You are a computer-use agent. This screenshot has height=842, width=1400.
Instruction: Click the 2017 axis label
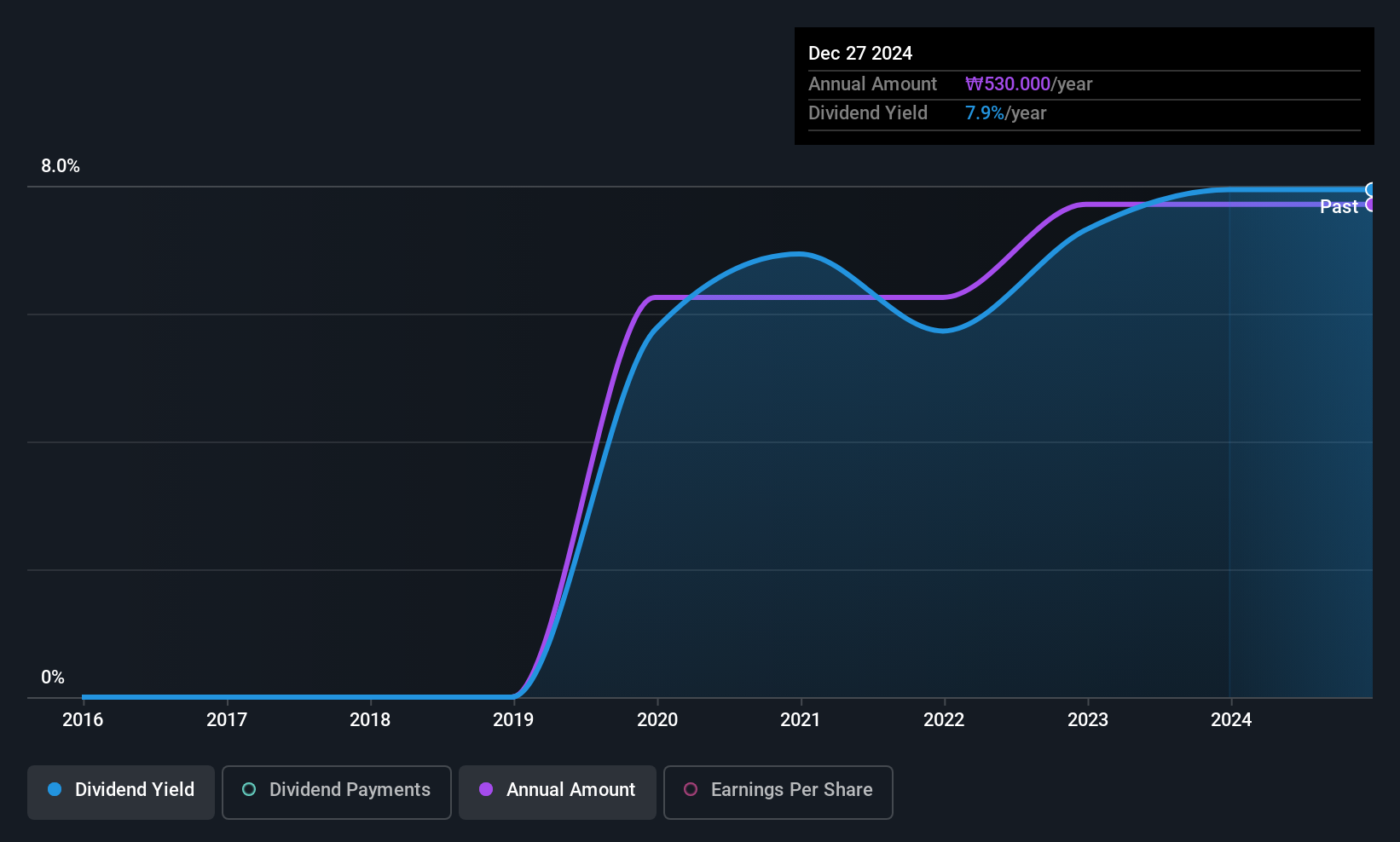point(227,720)
